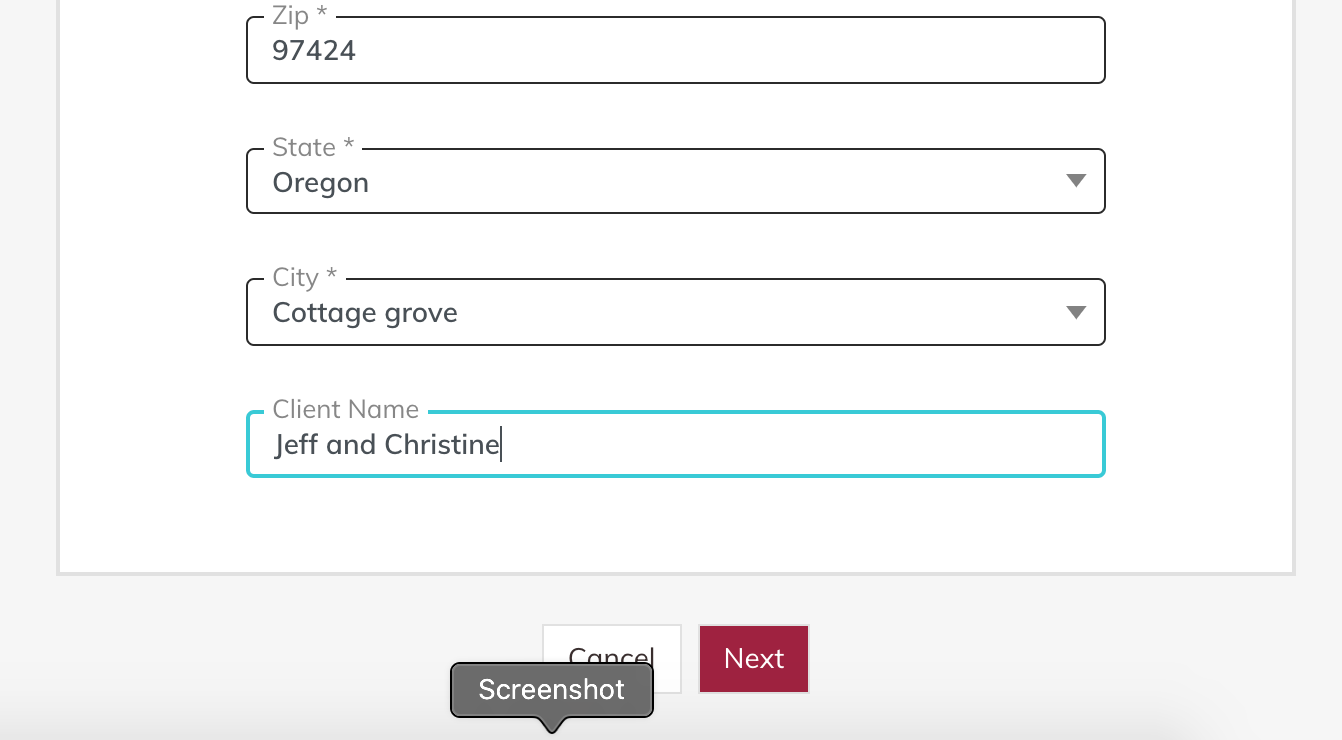Open the State dropdown arrow
The width and height of the screenshot is (1342, 740).
pyautogui.click(x=1076, y=181)
